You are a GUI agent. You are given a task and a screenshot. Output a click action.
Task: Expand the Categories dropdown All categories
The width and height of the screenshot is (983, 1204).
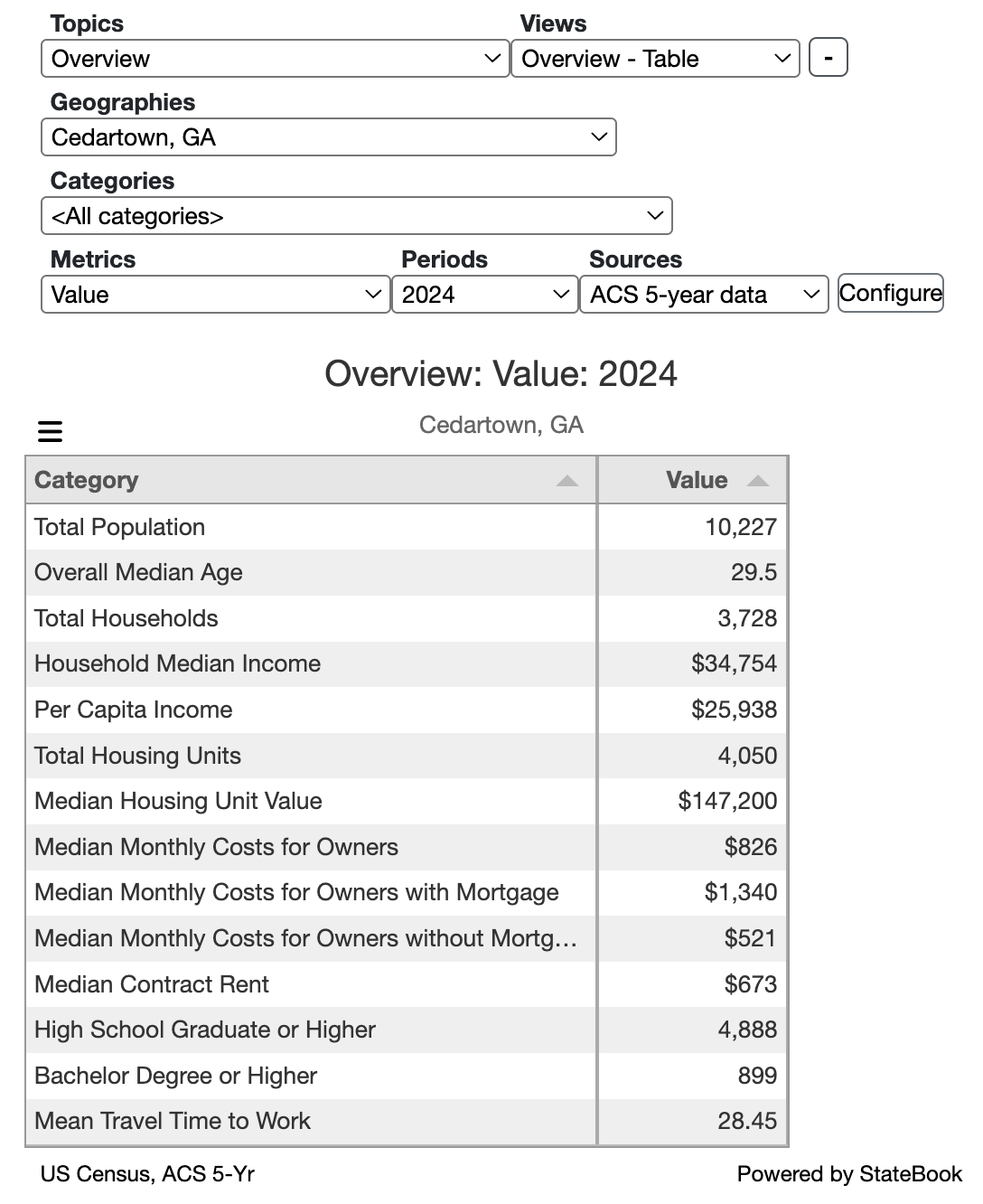click(357, 216)
